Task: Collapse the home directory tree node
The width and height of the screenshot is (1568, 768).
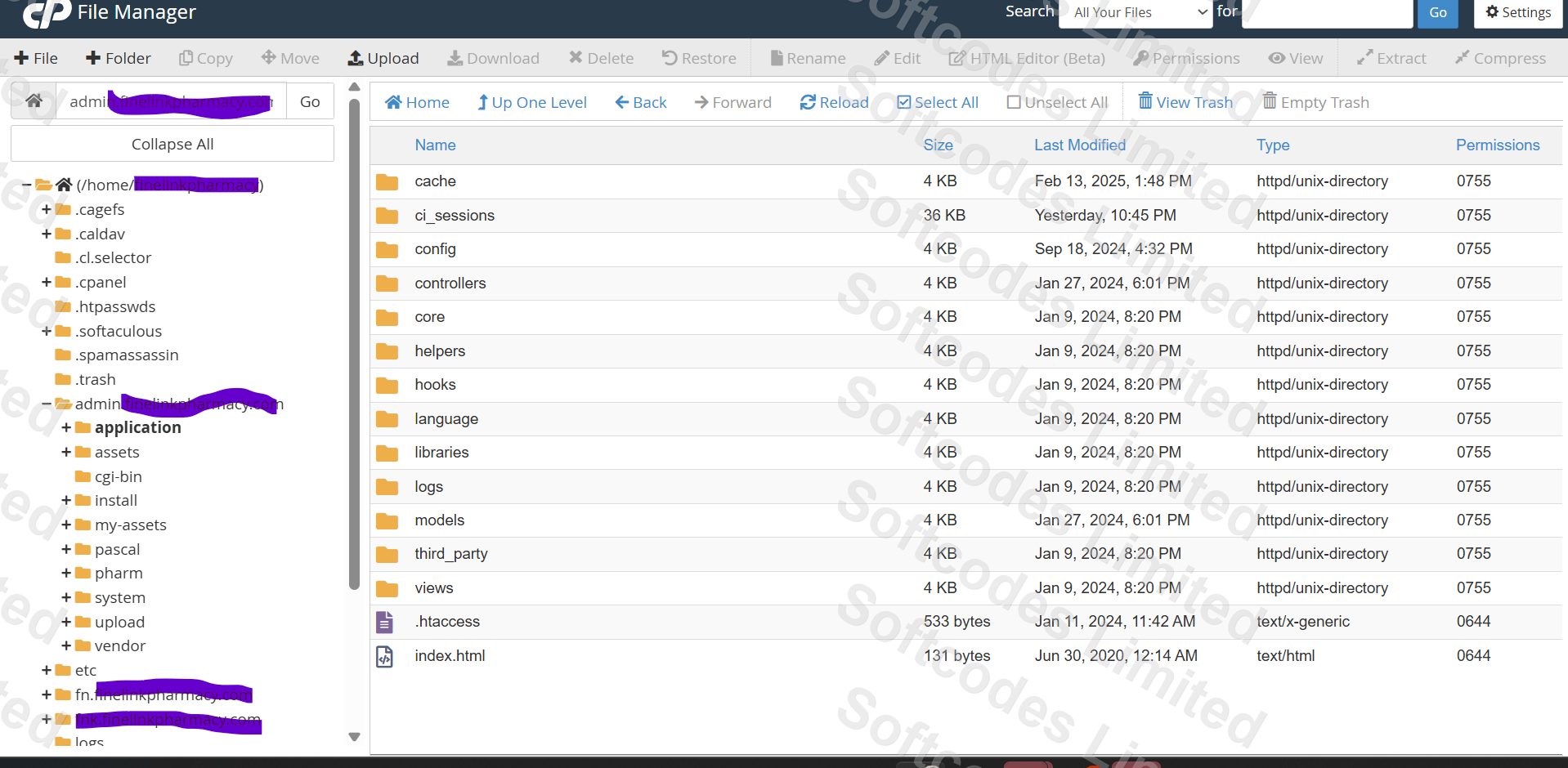Action: [x=25, y=185]
